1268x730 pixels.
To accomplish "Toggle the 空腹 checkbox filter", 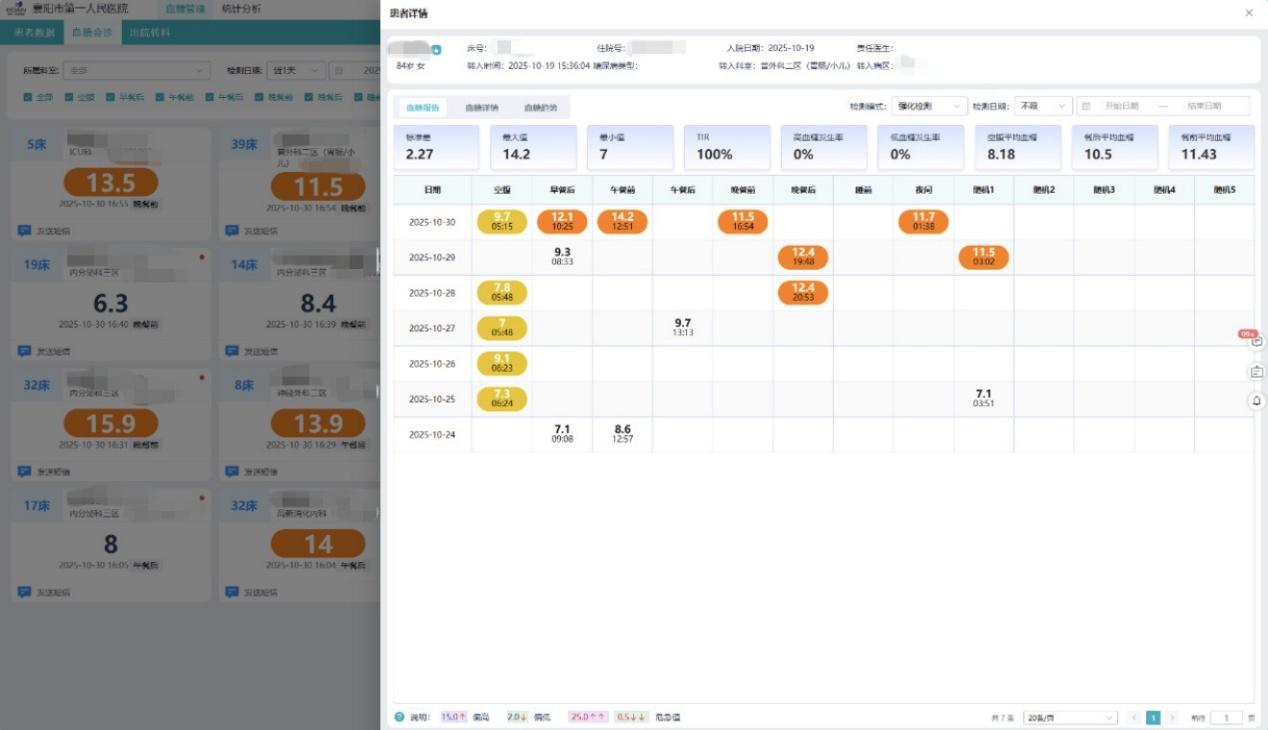I will click(69, 97).
